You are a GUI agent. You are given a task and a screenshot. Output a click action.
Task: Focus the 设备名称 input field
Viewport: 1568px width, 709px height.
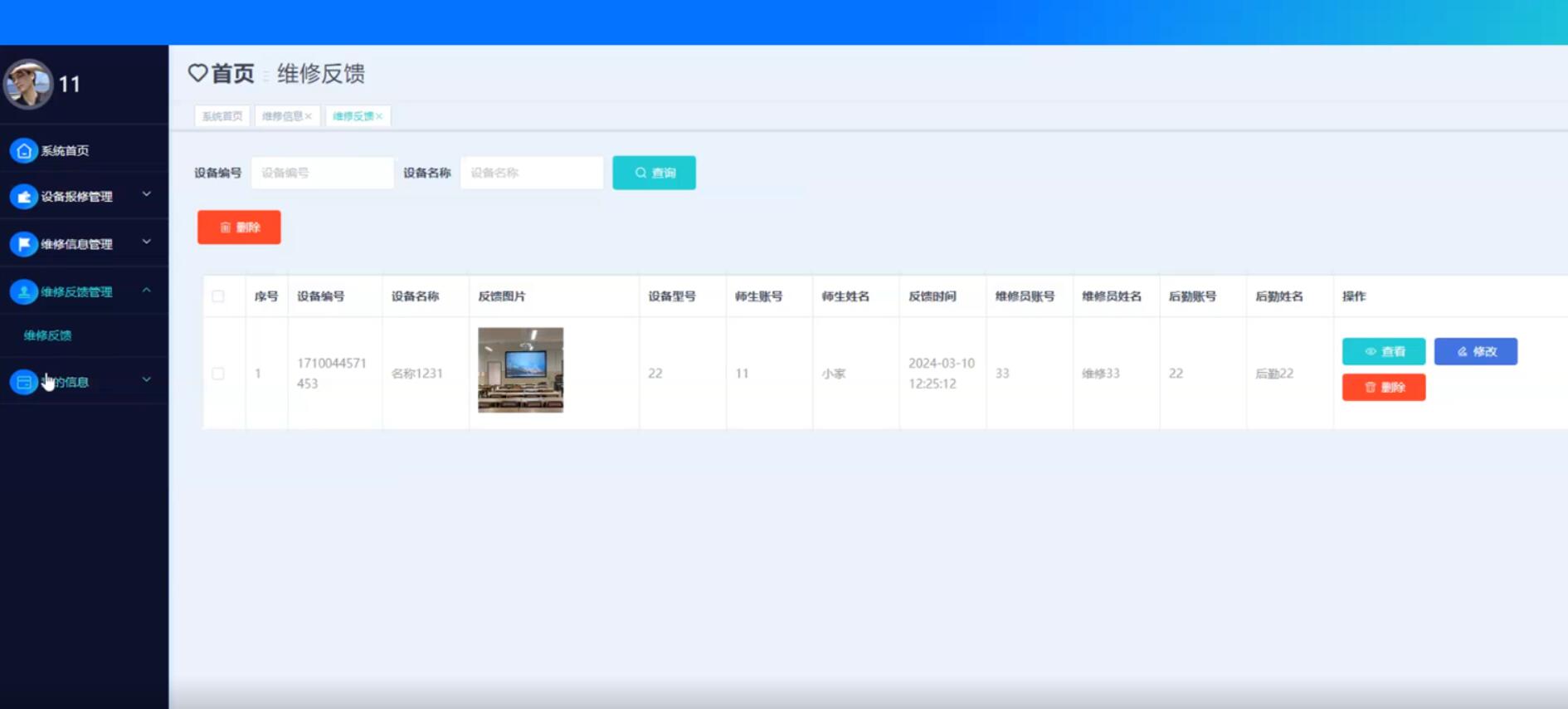[x=532, y=173]
